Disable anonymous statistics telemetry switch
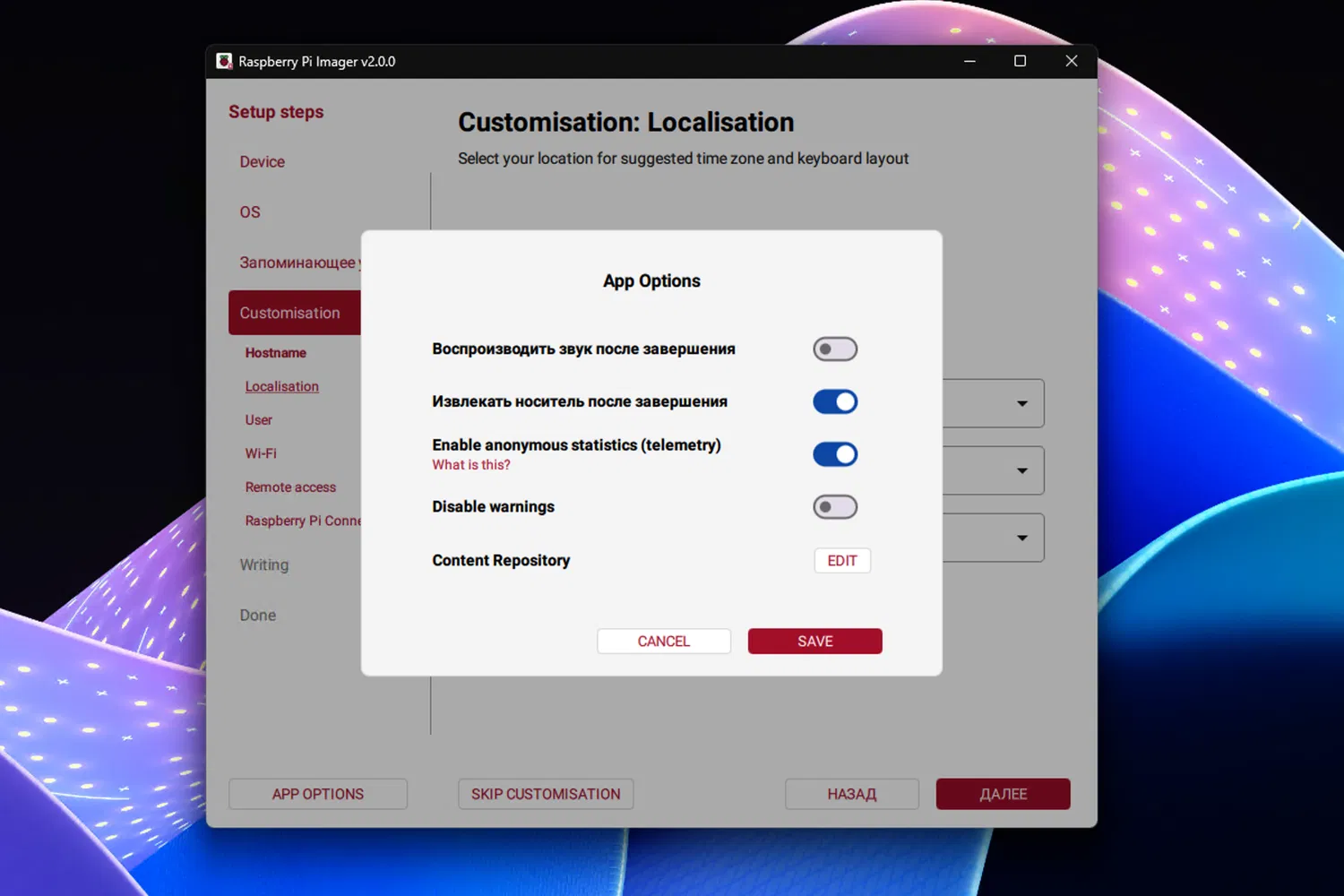 point(835,454)
